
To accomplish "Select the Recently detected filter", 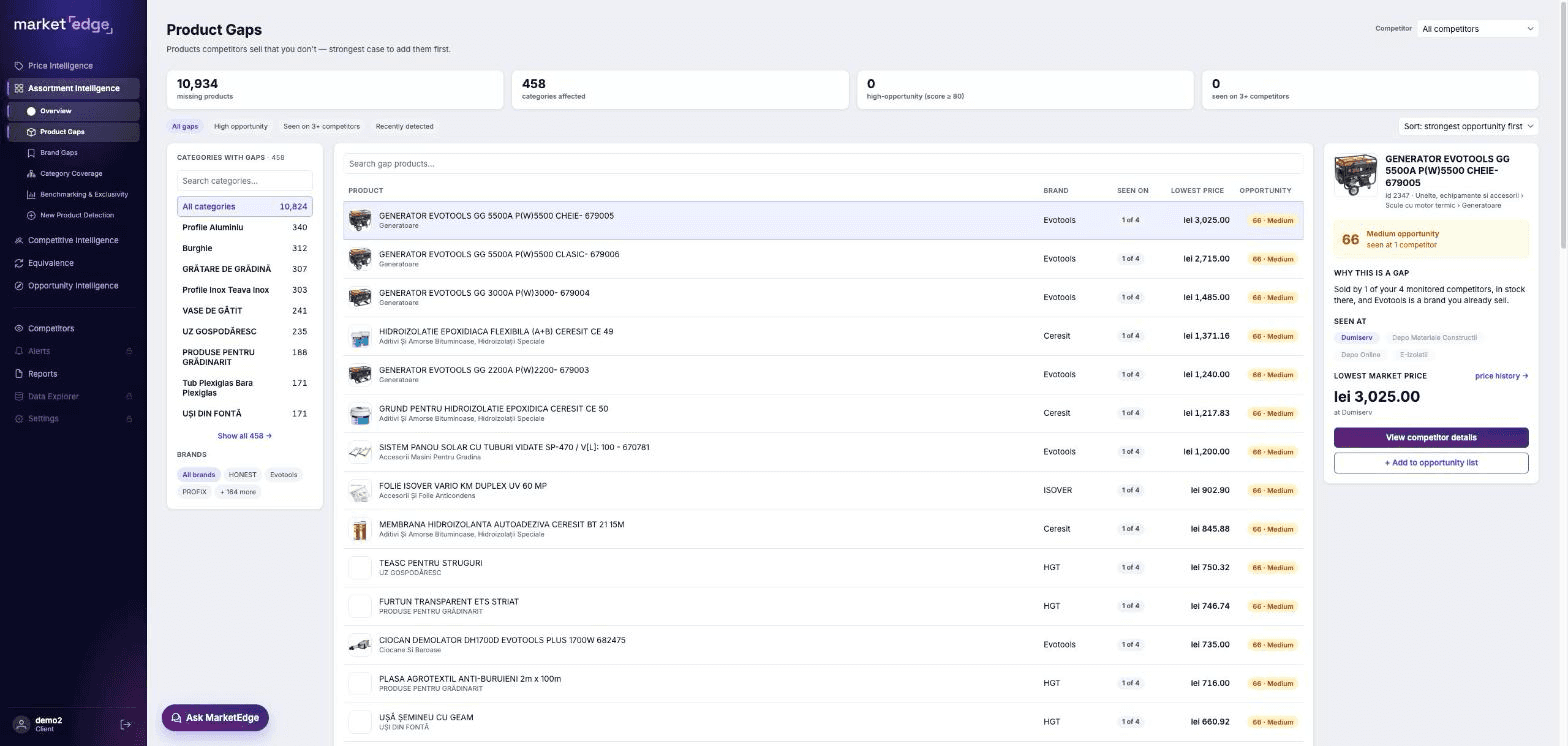I will 405,127.
